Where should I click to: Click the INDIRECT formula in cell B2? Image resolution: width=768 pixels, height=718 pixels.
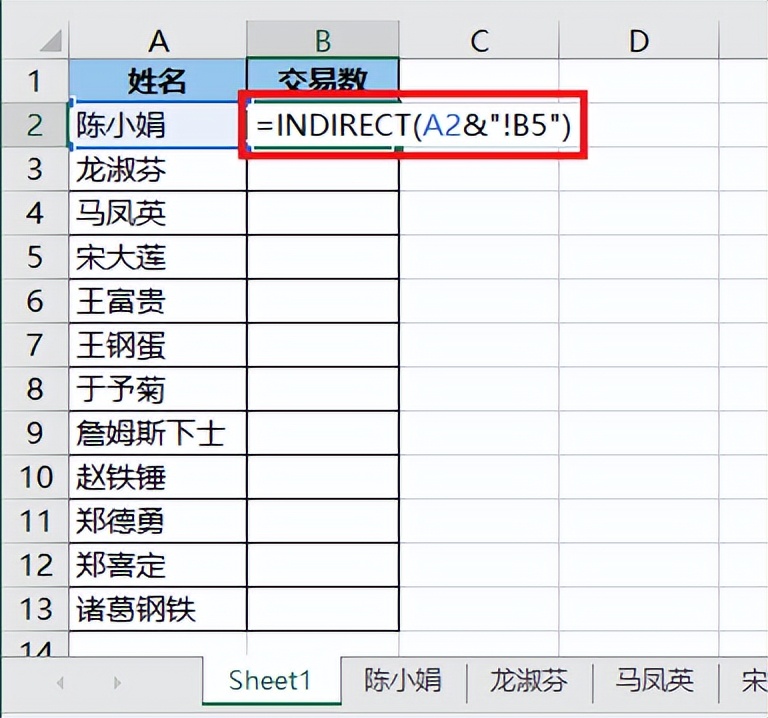413,125
